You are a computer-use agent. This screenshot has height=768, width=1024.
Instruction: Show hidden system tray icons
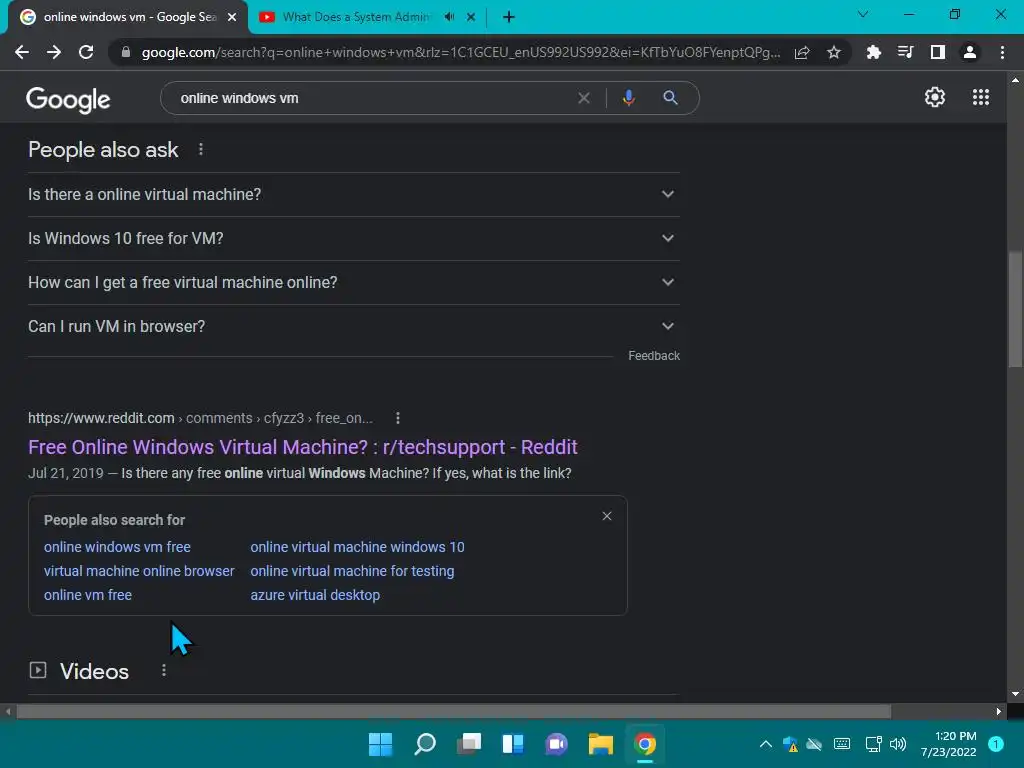click(x=766, y=744)
